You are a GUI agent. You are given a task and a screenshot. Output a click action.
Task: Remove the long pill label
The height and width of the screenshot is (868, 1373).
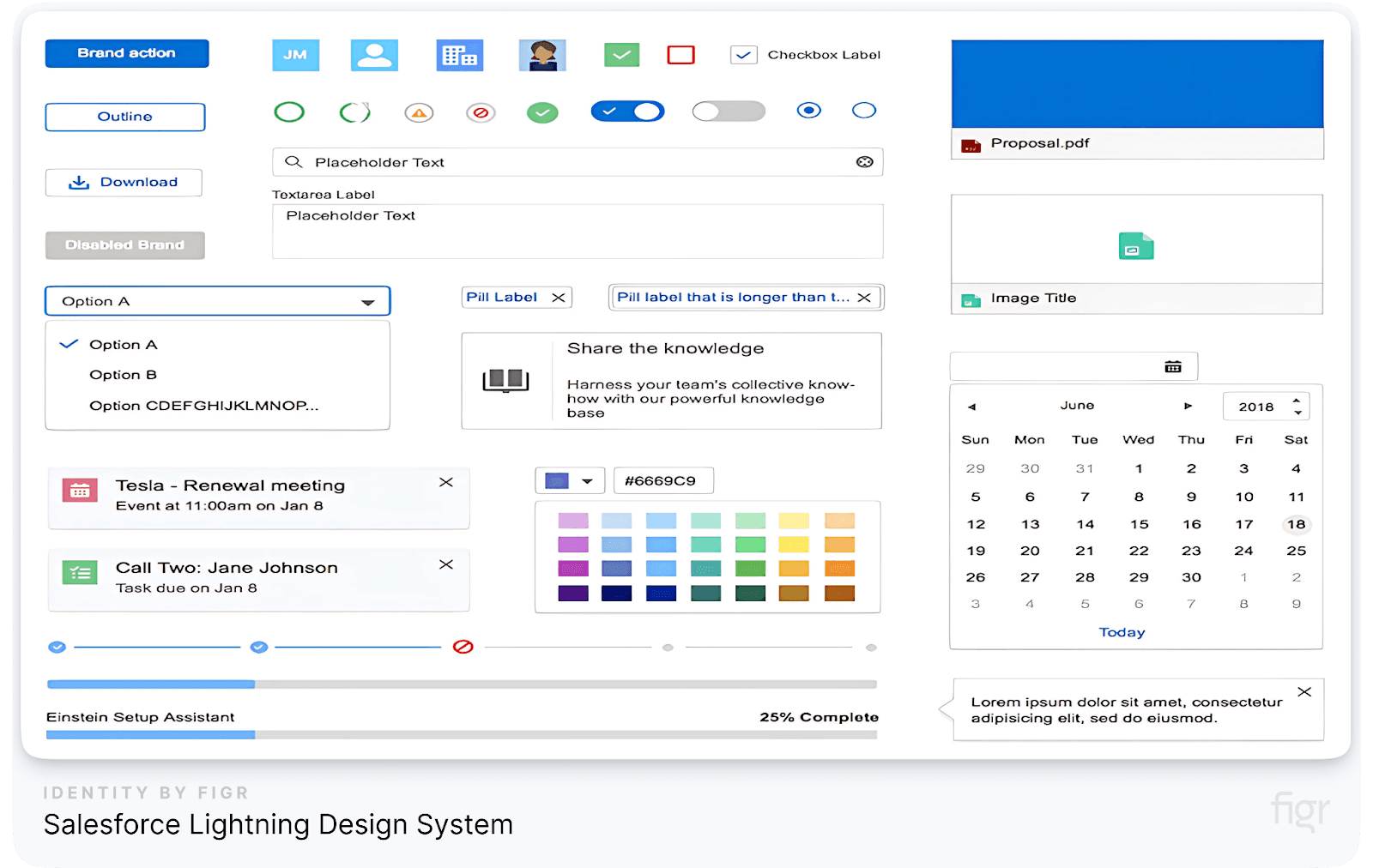[x=864, y=298]
